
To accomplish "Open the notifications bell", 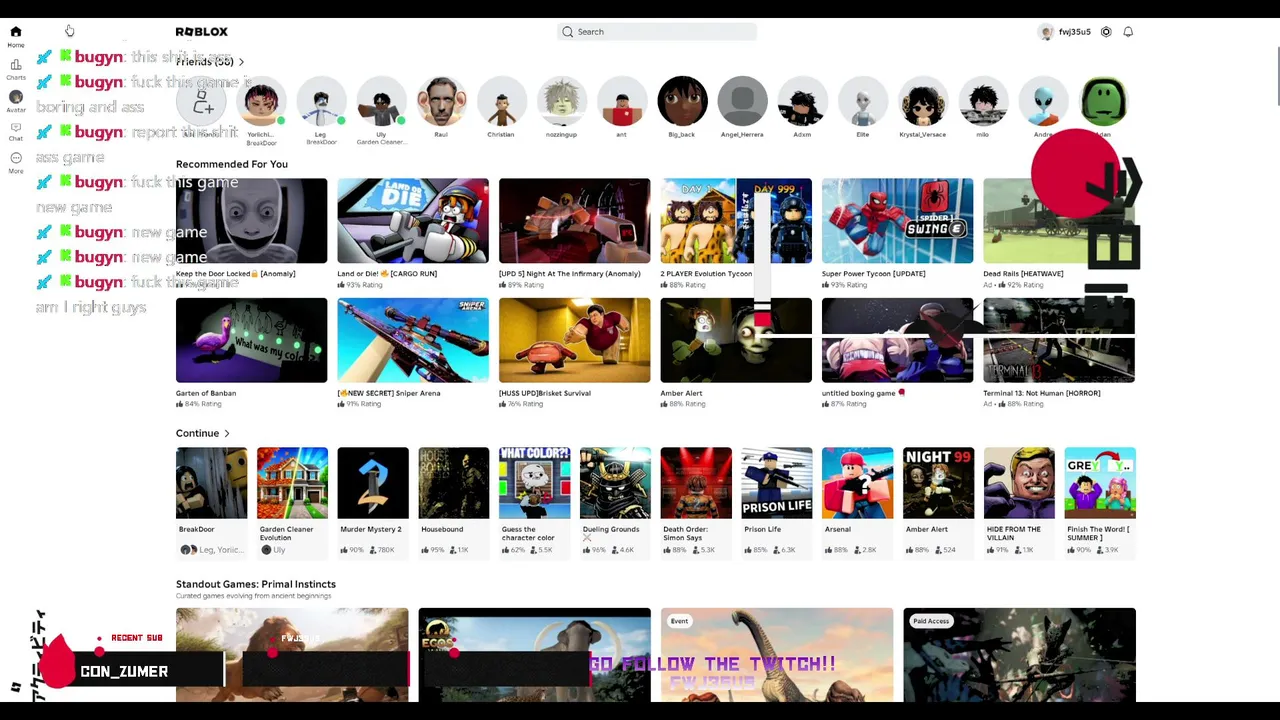I will [x=1128, y=32].
